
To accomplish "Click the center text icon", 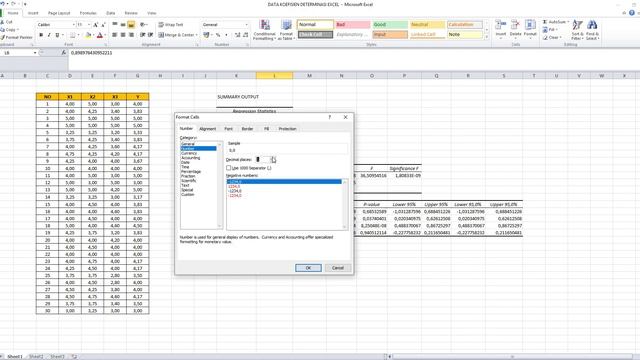I will click(x=123, y=35).
